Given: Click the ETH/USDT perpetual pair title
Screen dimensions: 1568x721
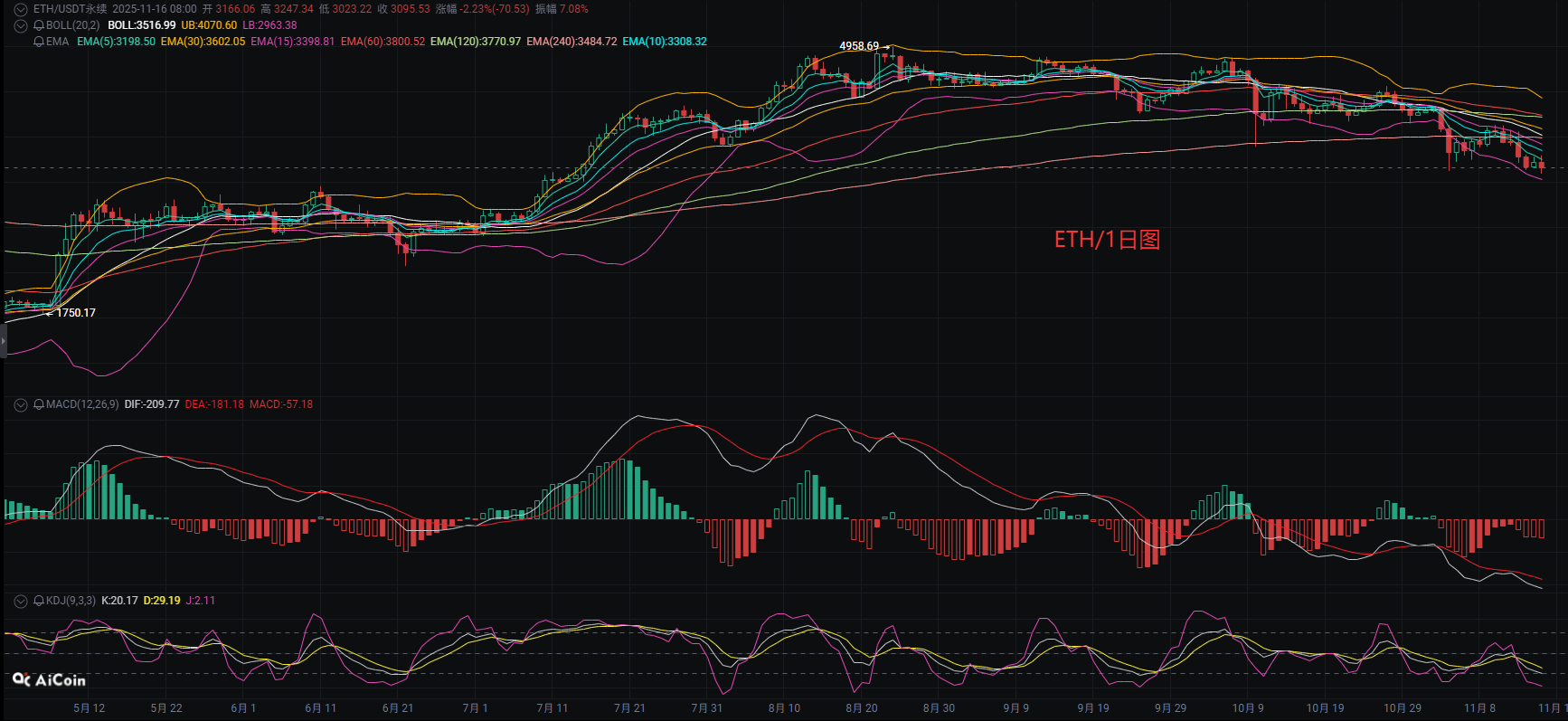Looking at the screenshot, I should [70, 9].
